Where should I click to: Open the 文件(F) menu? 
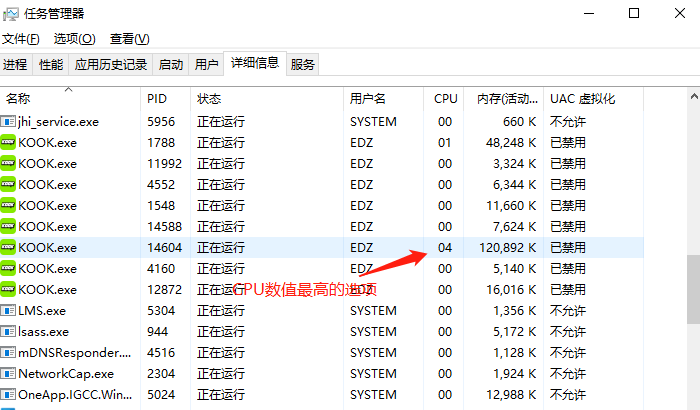point(21,39)
